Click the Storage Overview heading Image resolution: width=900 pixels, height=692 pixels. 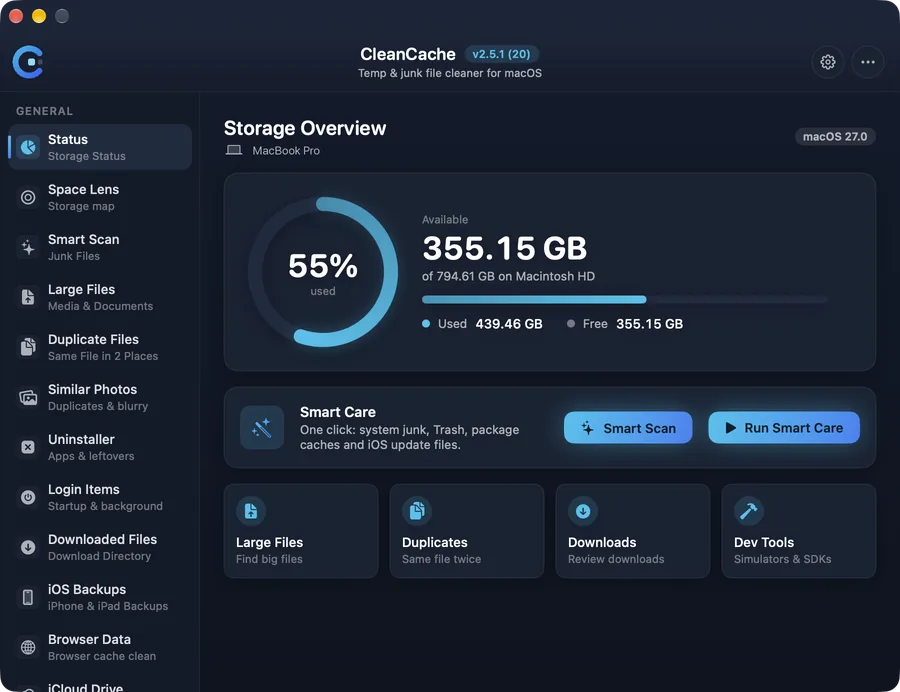305,128
